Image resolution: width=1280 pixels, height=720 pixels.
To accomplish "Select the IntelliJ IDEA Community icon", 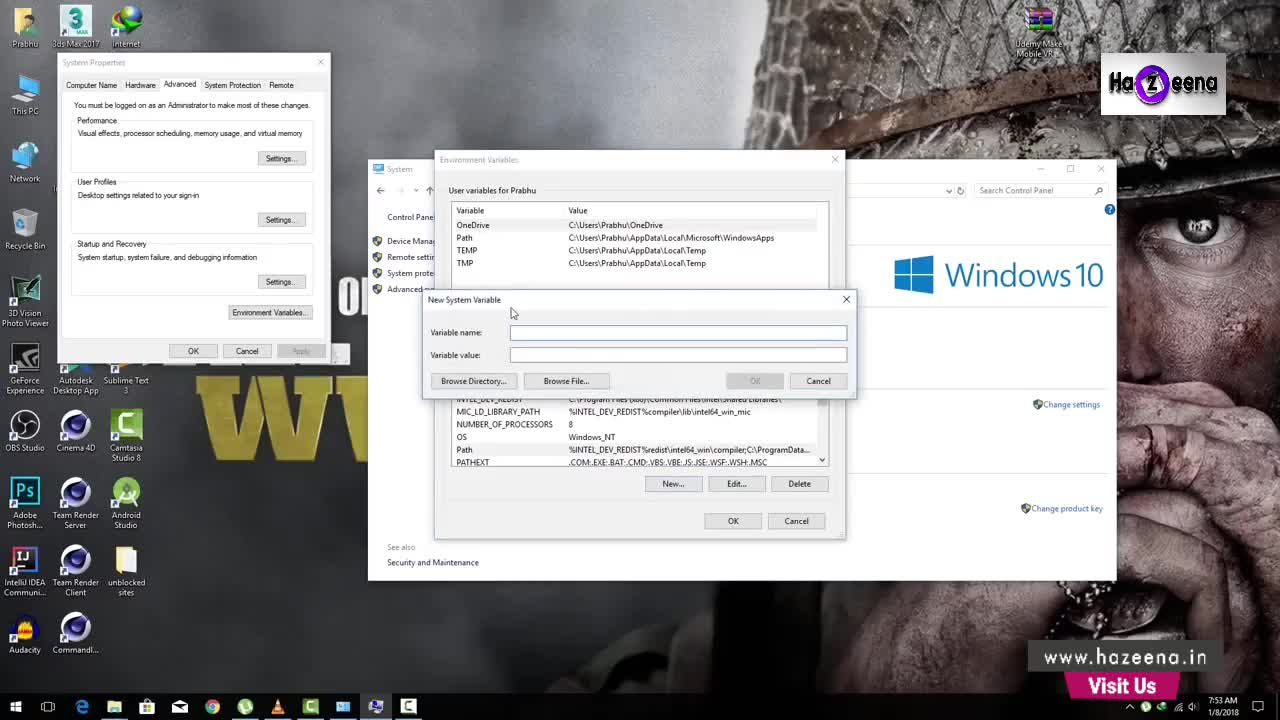I will pos(25,571).
